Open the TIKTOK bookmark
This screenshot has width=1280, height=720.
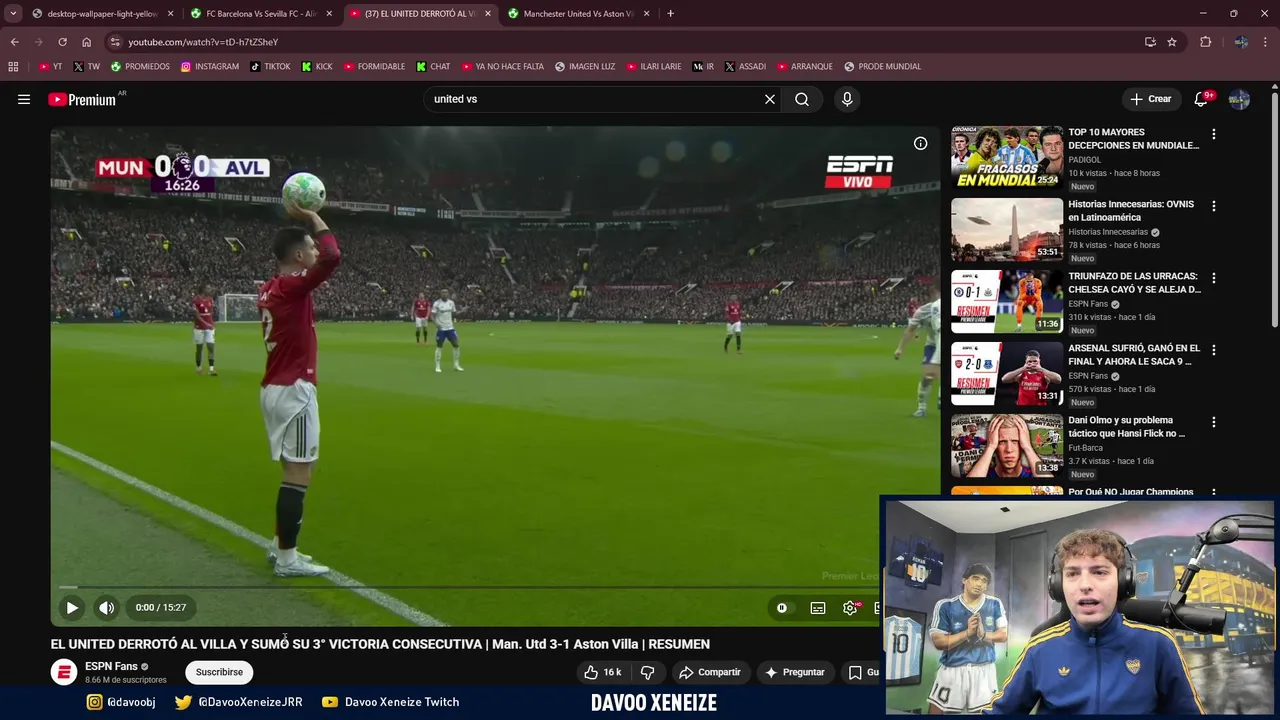tap(270, 67)
